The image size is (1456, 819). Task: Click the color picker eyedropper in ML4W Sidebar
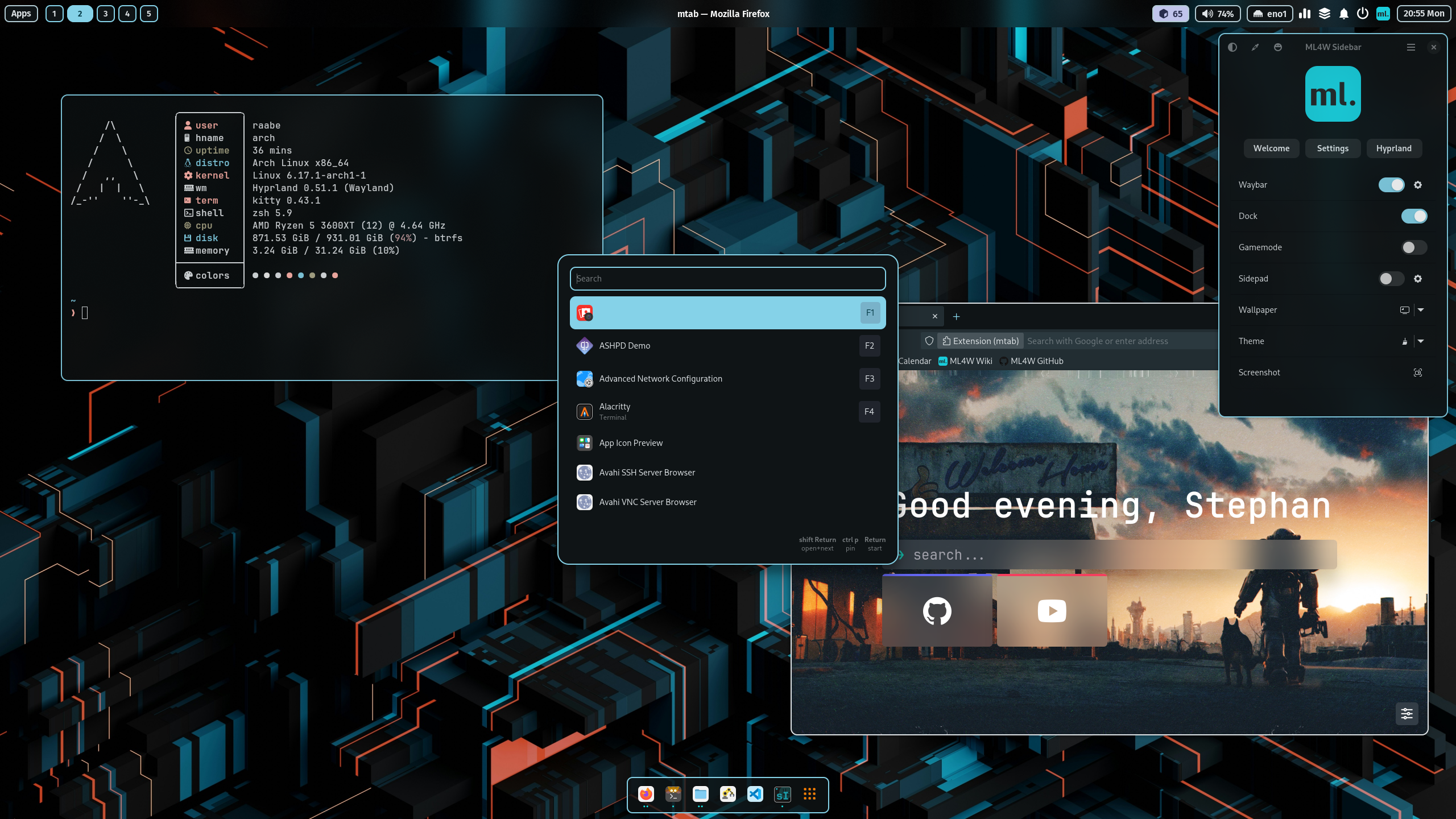click(x=1255, y=47)
